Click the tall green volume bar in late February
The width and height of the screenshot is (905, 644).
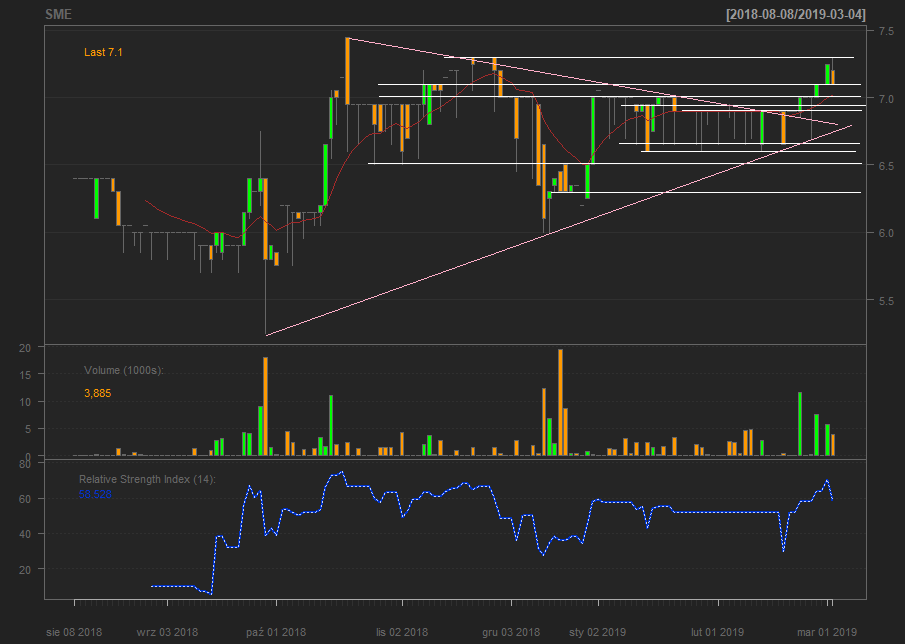(800, 424)
